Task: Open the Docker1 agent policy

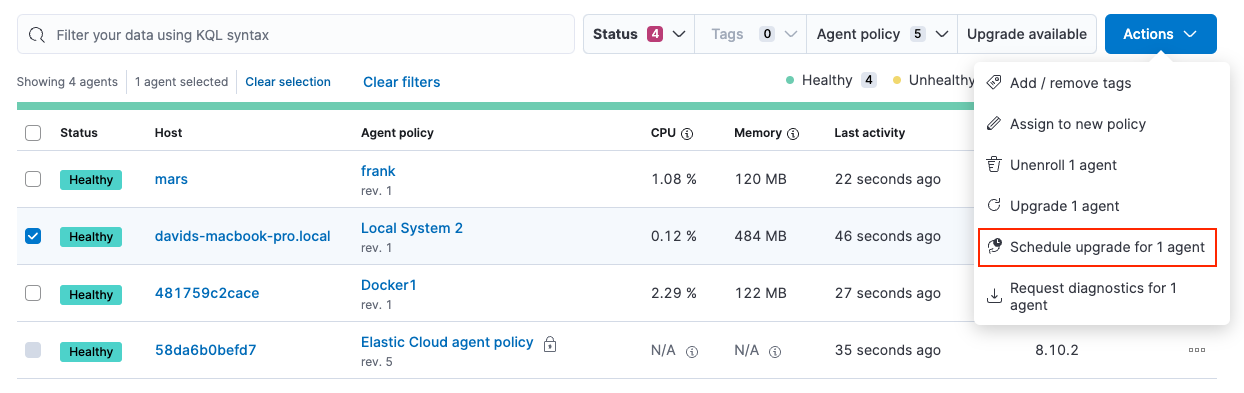Action: (388, 285)
